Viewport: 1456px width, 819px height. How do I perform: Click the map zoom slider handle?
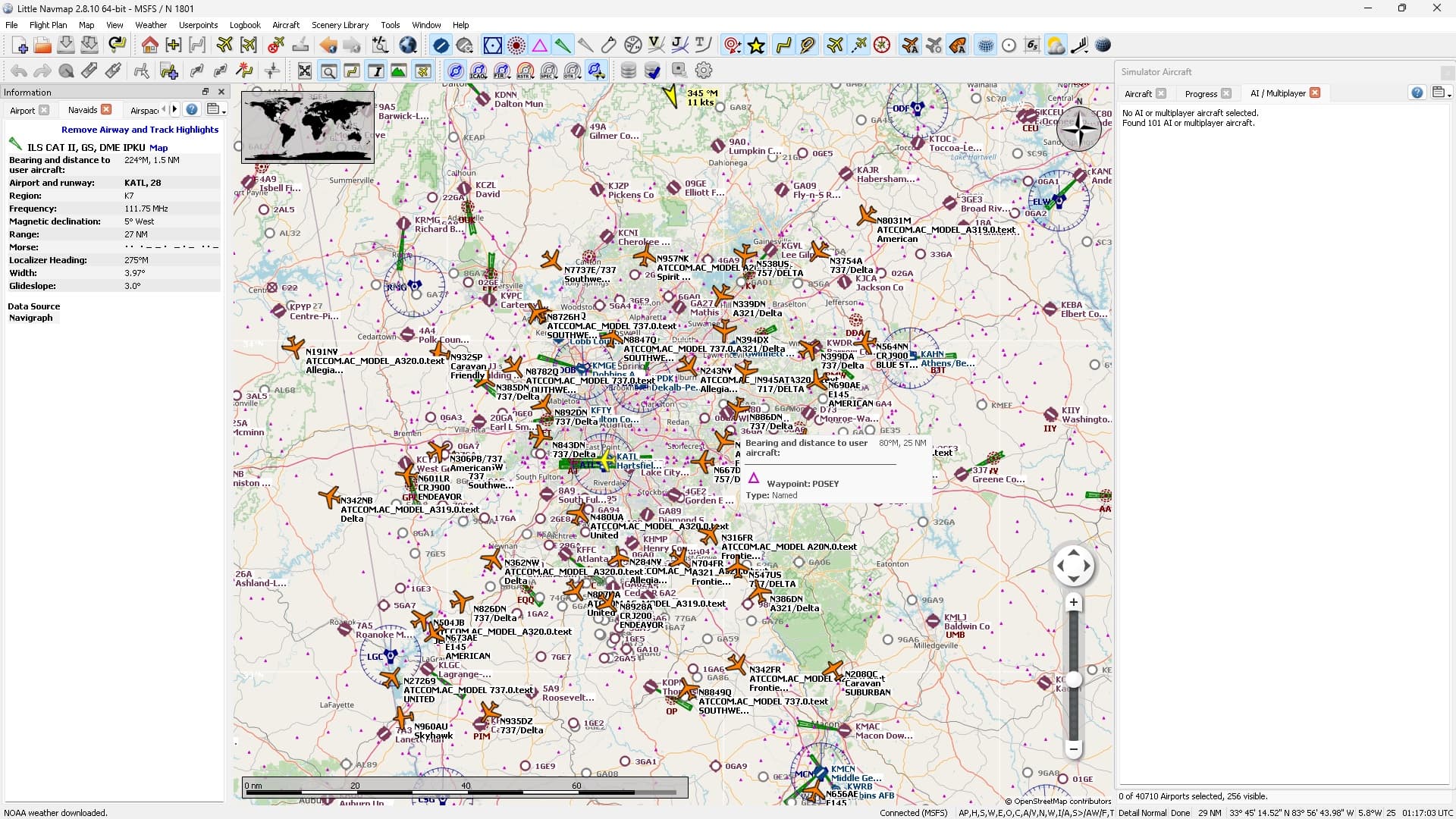[x=1073, y=679]
